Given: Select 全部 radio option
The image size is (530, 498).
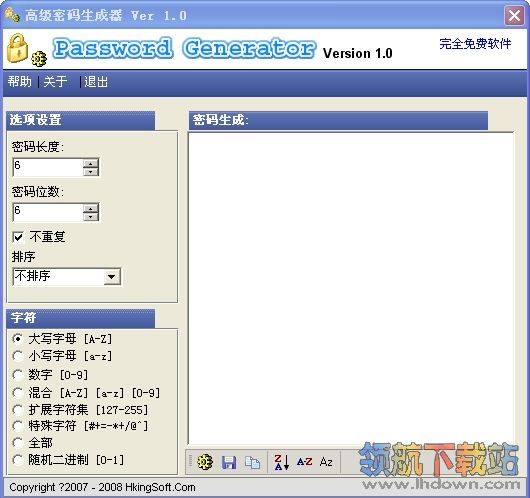Looking at the screenshot, I should click(x=18, y=443).
